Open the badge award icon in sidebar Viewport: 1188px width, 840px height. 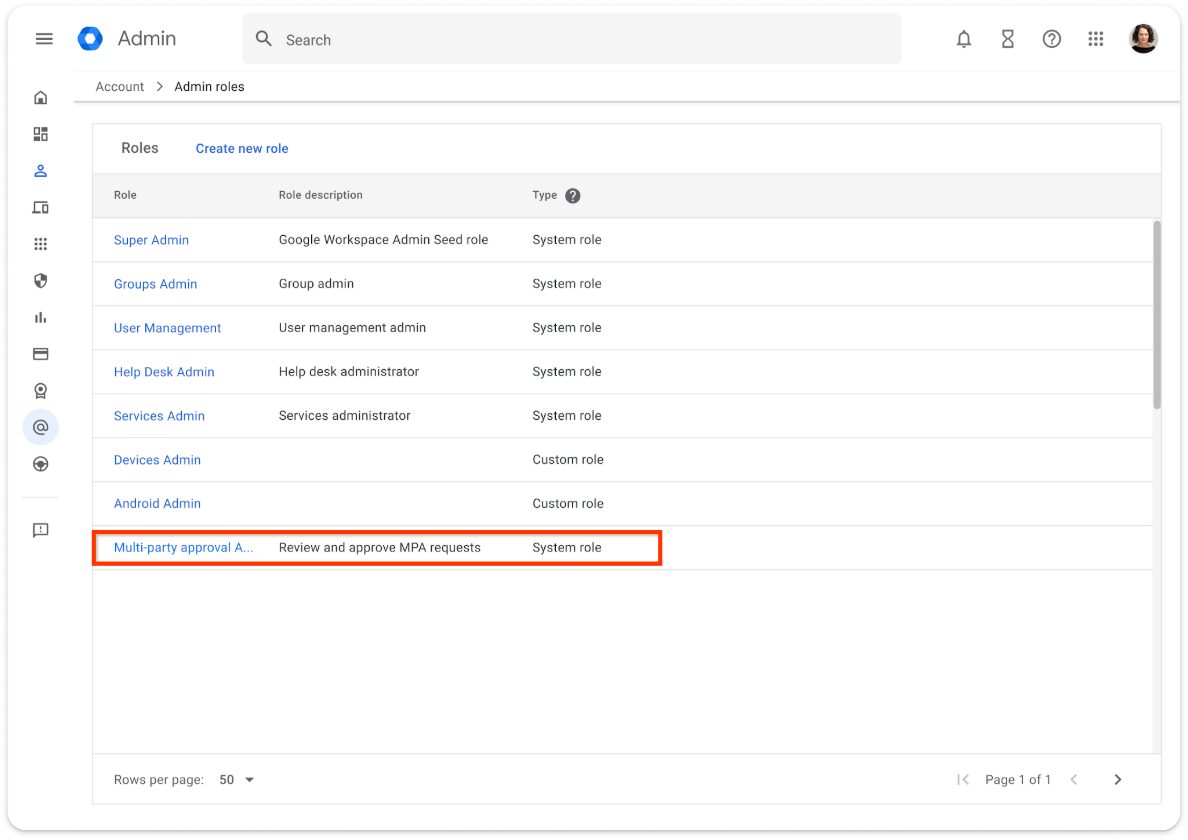[x=41, y=391]
